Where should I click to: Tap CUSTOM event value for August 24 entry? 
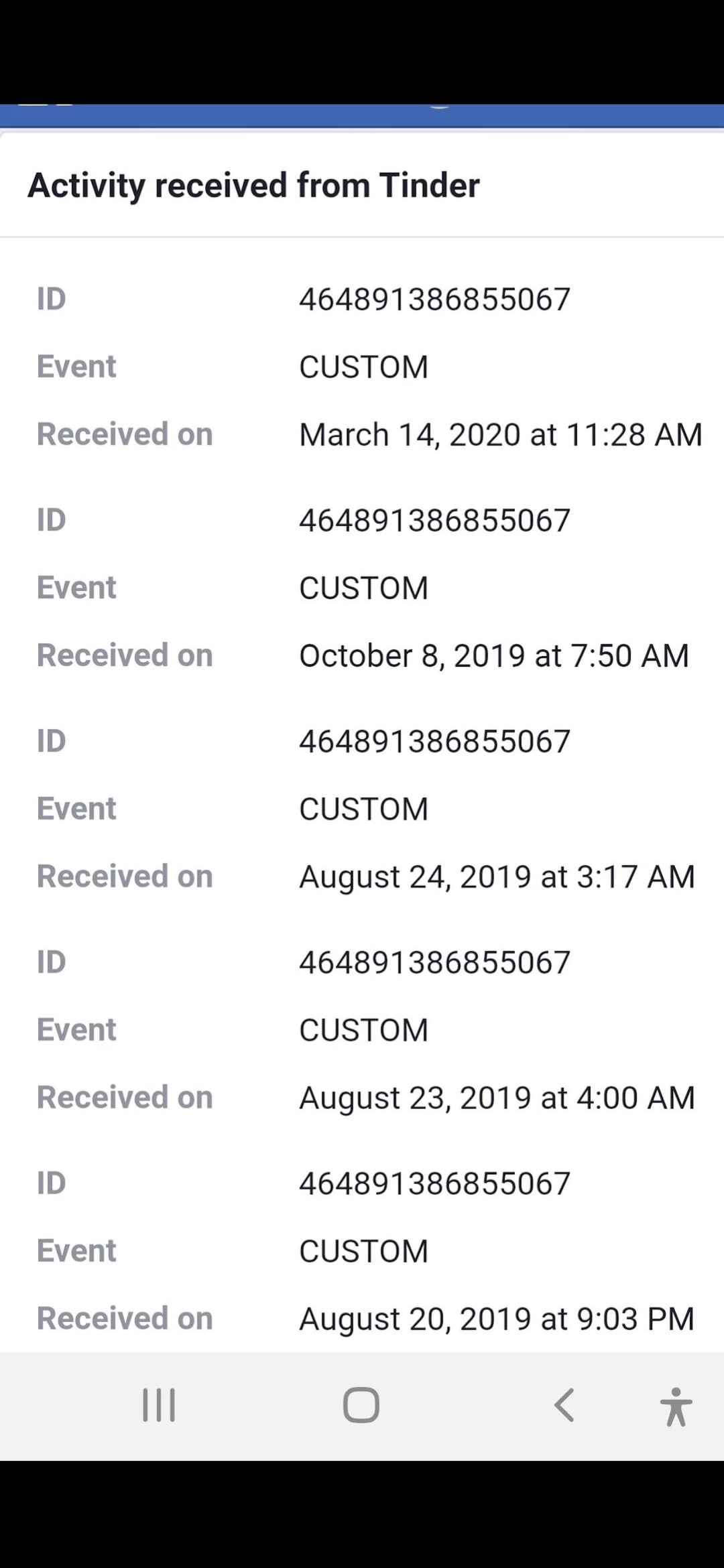[x=363, y=809]
